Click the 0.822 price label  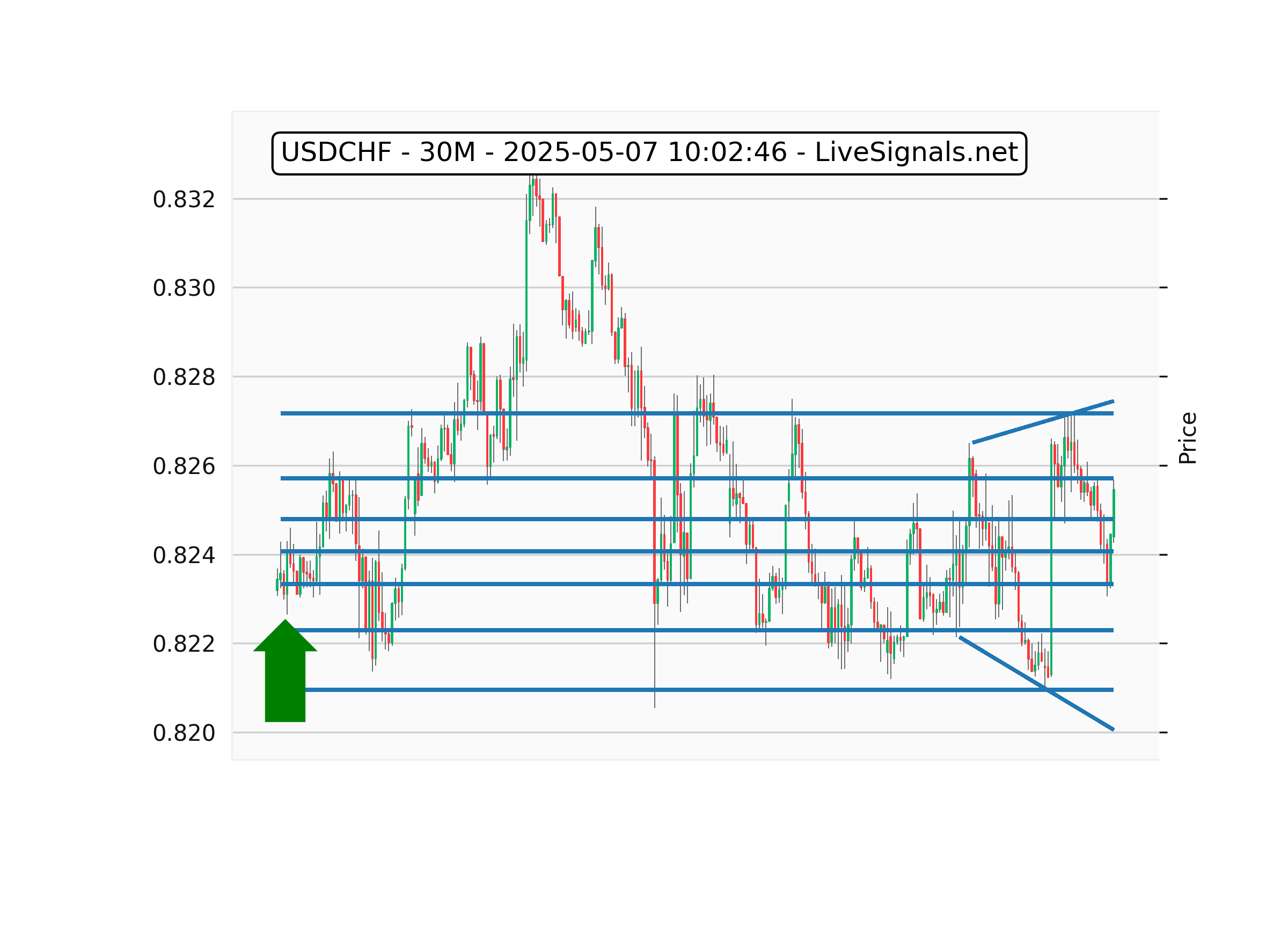point(184,644)
